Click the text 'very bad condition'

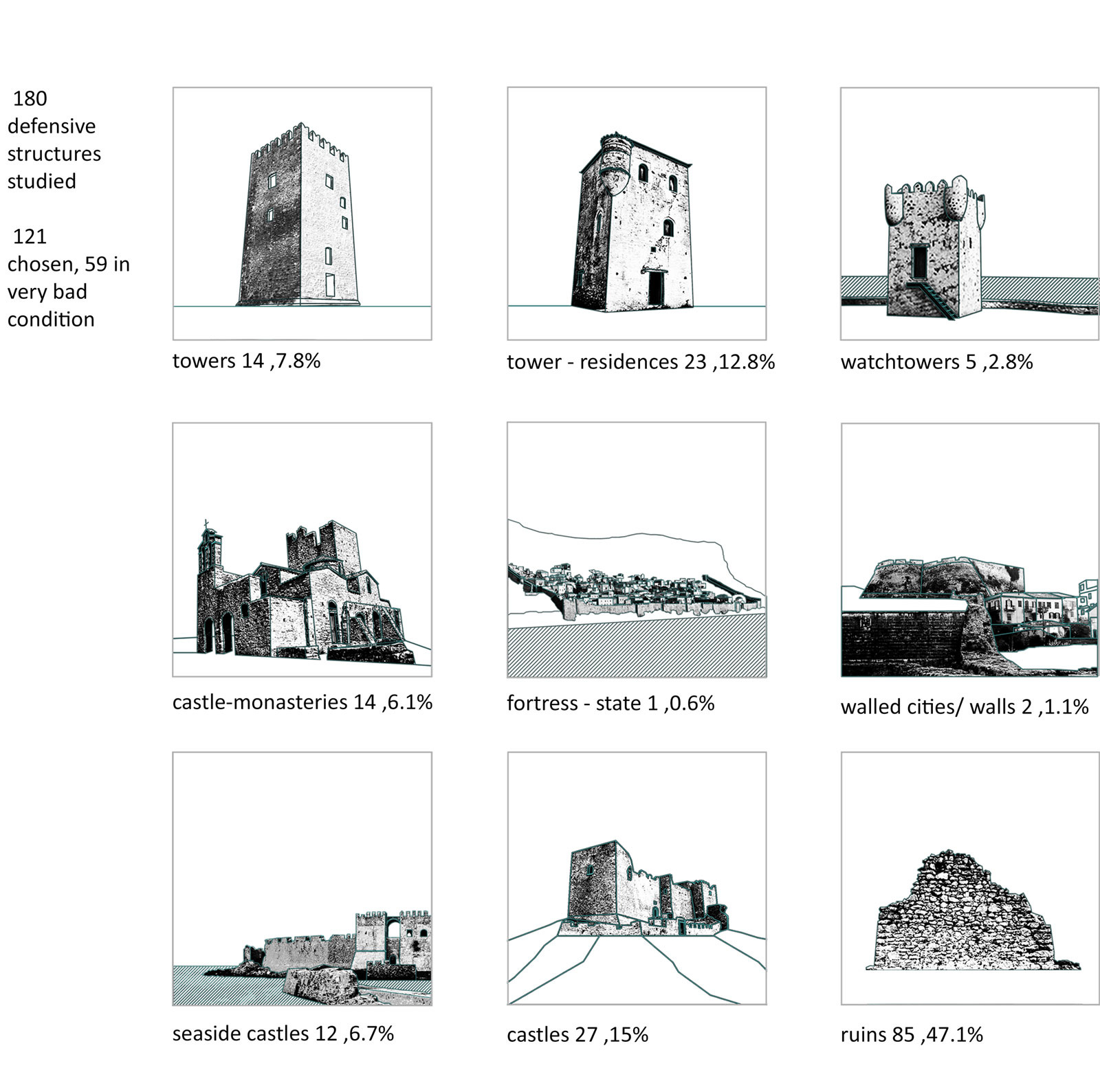click(x=51, y=306)
